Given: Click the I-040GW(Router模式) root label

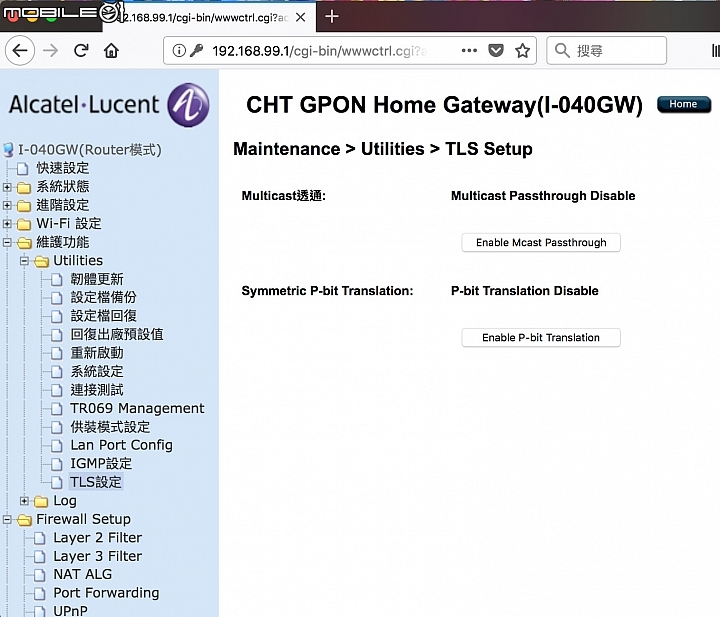Looking at the screenshot, I should tap(90, 150).
